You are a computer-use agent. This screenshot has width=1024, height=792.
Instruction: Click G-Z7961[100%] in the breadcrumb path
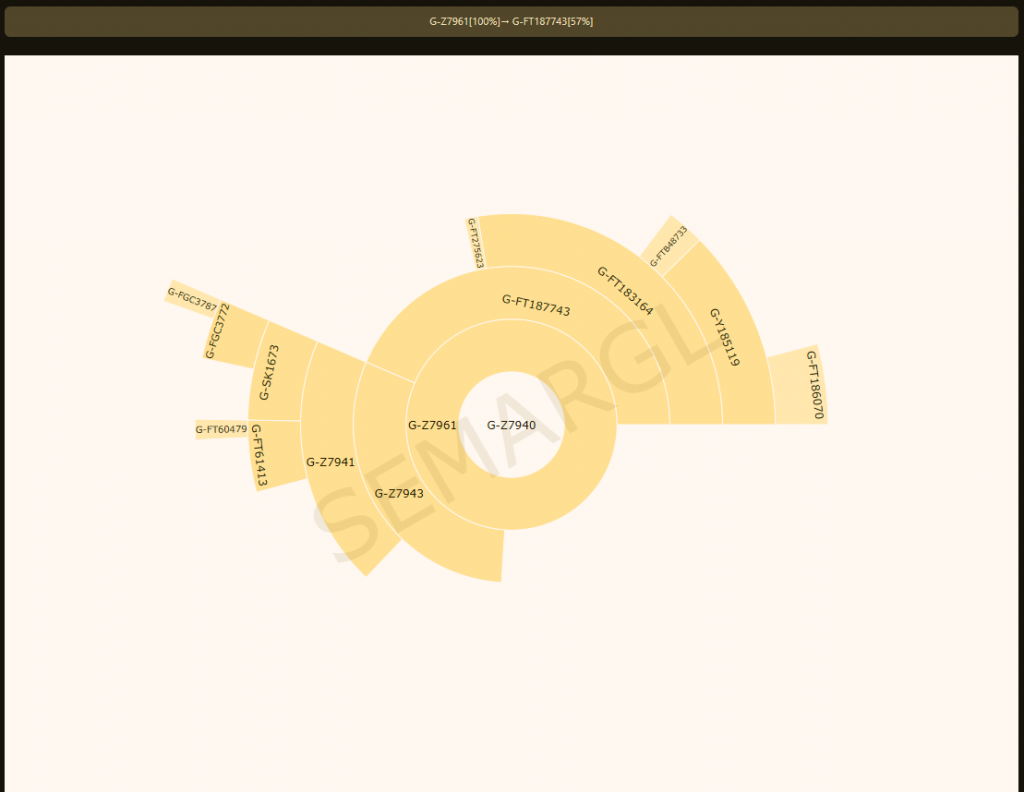click(x=464, y=22)
